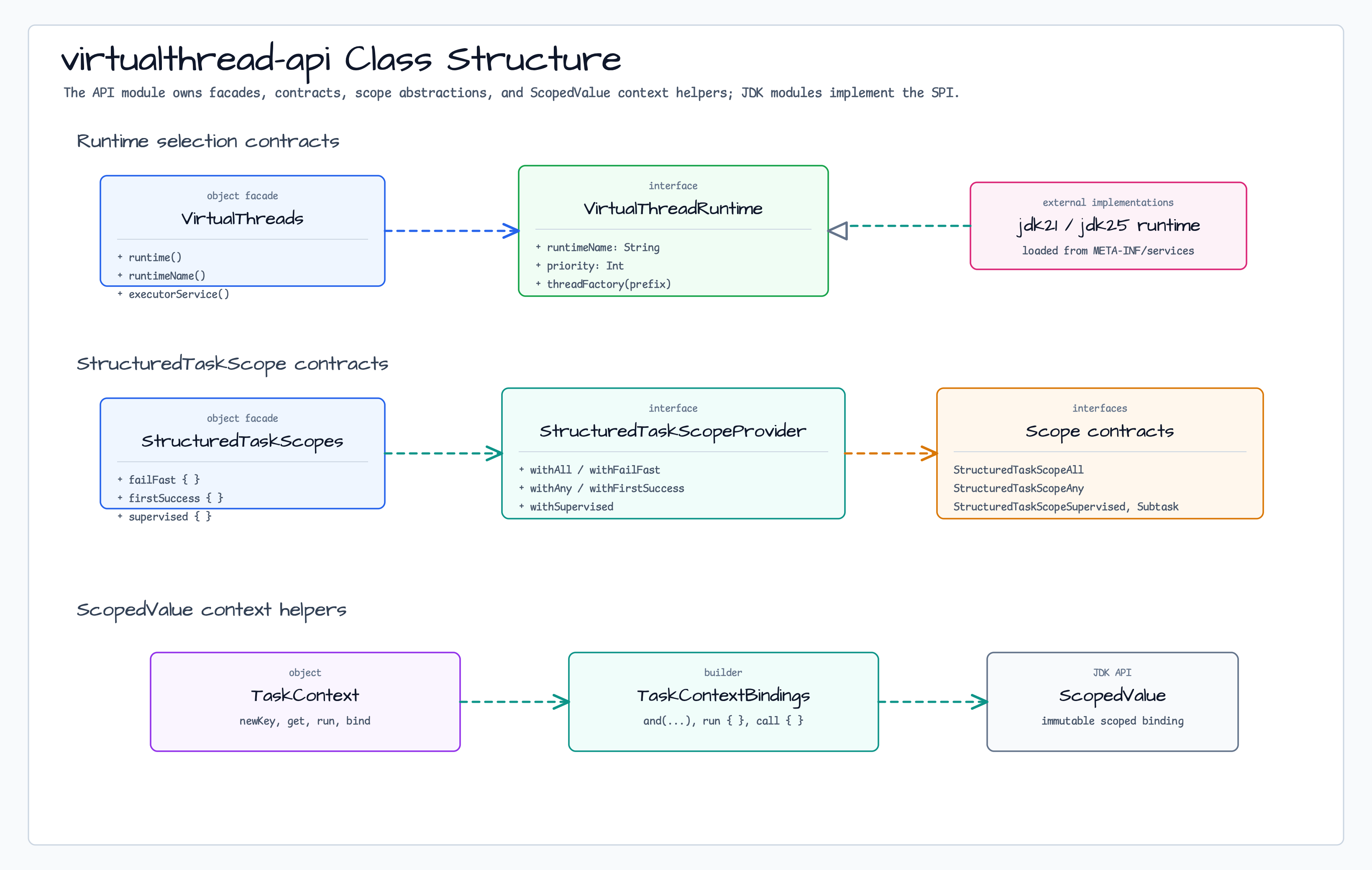Click 'newKey, get, run, bind' text

click(x=305, y=721)
